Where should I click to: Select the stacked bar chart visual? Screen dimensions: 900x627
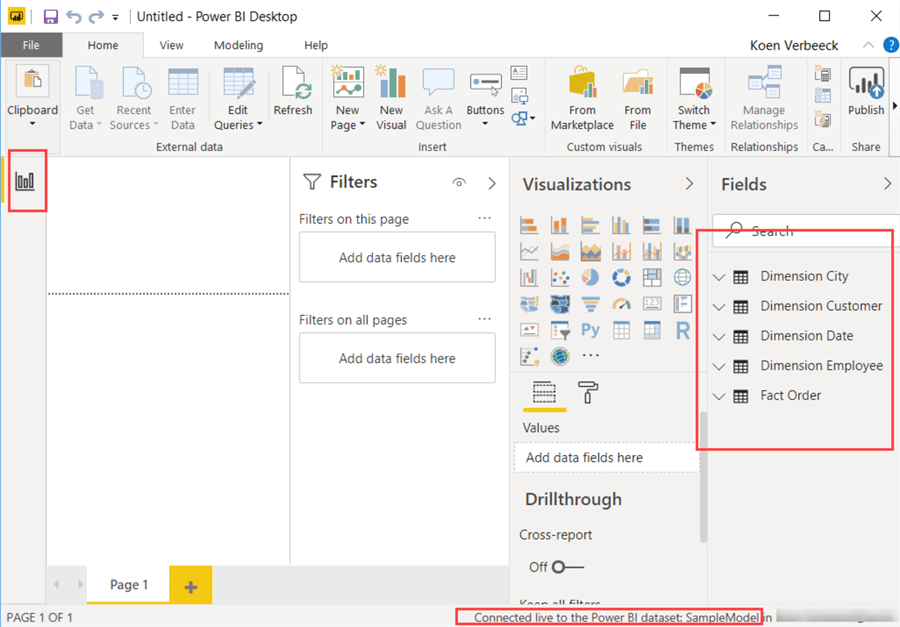pyautogui.click(x=529, y=225)
